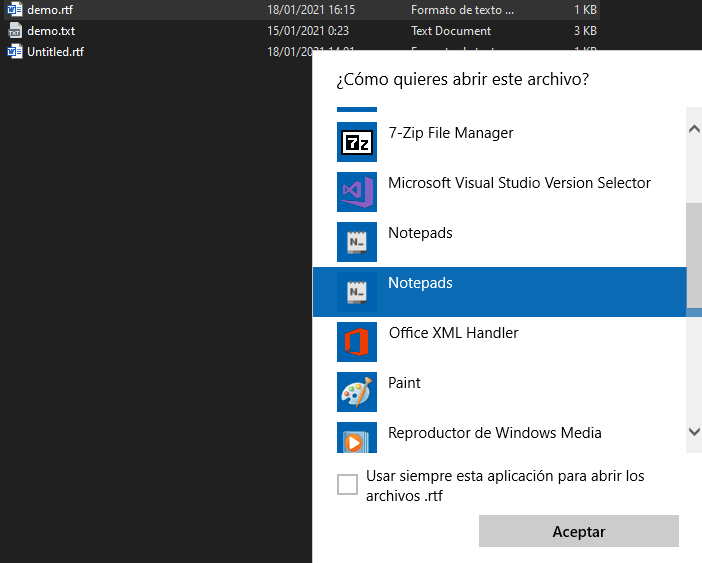Image resolution: width=702 pixels, height=563 pixels.
Task: Enable always use this app for .rtf files
Action: pos(347,484)
